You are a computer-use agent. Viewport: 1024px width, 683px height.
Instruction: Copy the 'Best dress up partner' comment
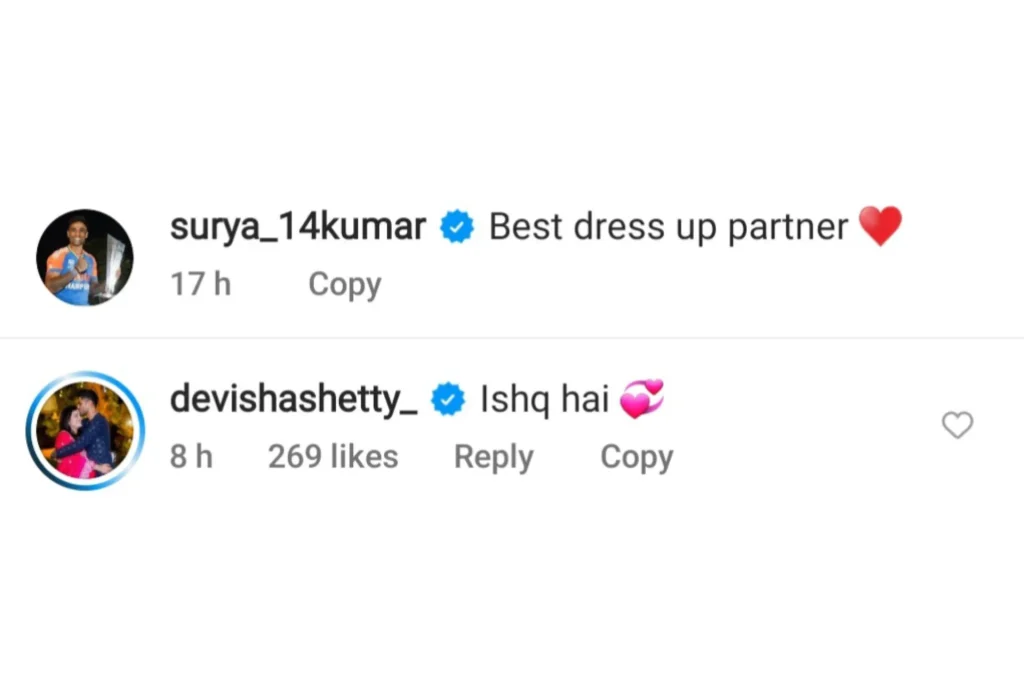[345, 285]
